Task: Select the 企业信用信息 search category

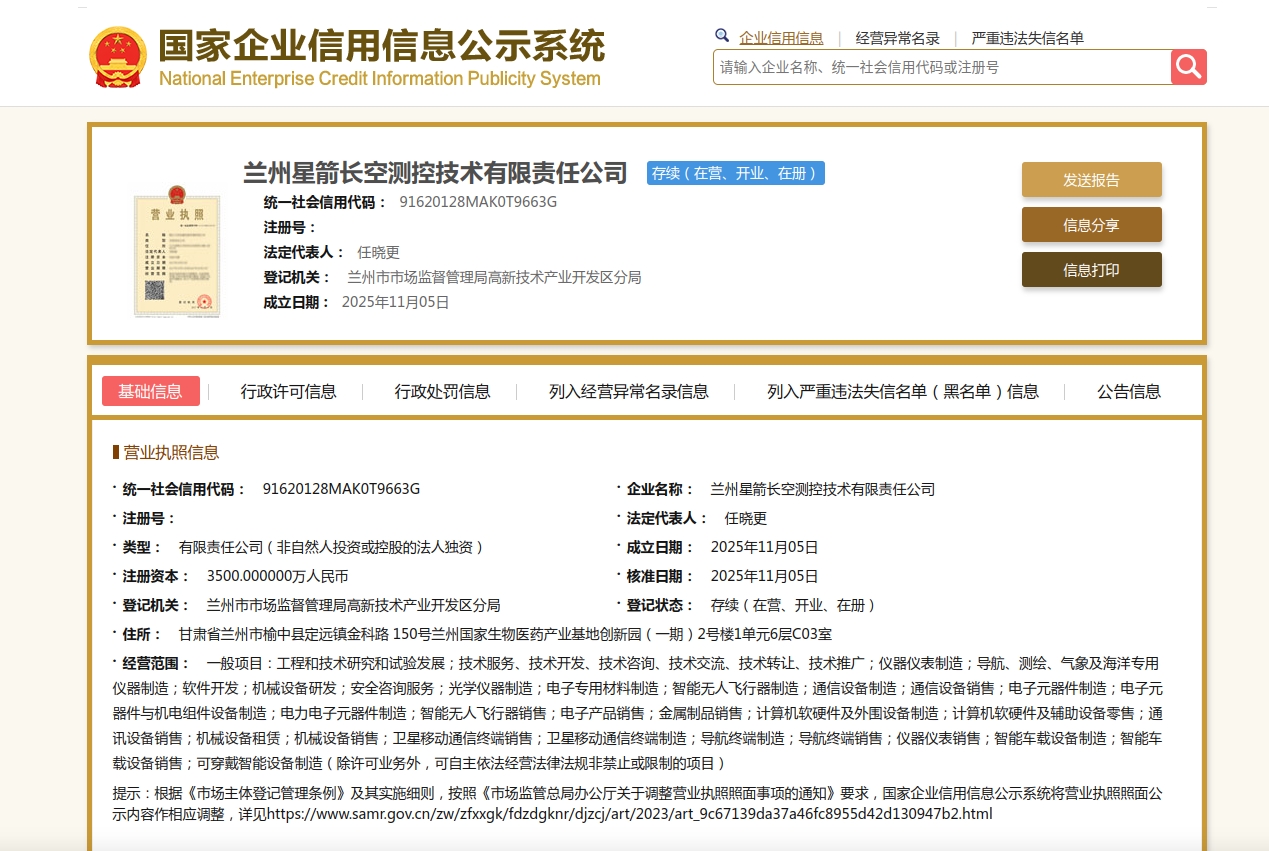Action: point(781,38)
